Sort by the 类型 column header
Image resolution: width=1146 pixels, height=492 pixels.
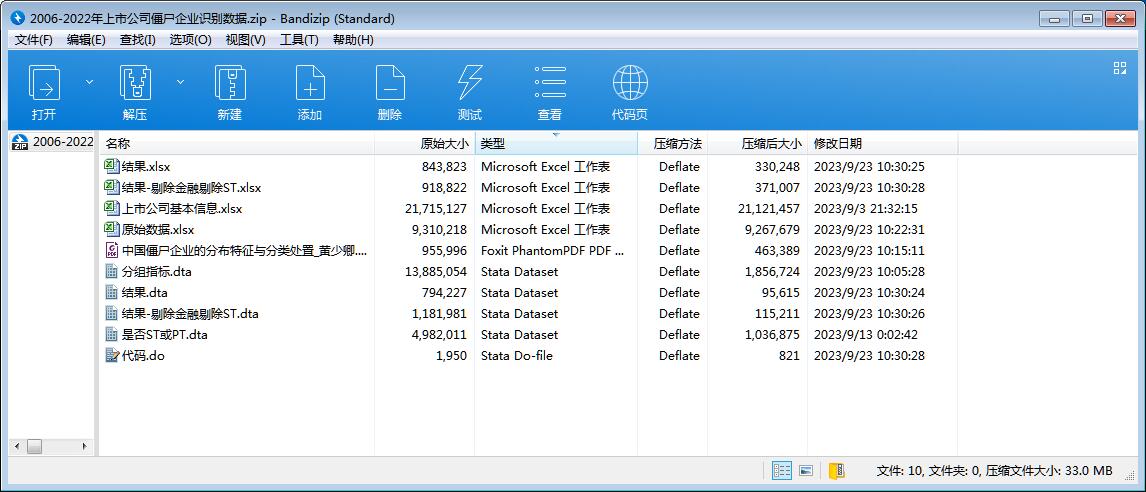(556, 144)
